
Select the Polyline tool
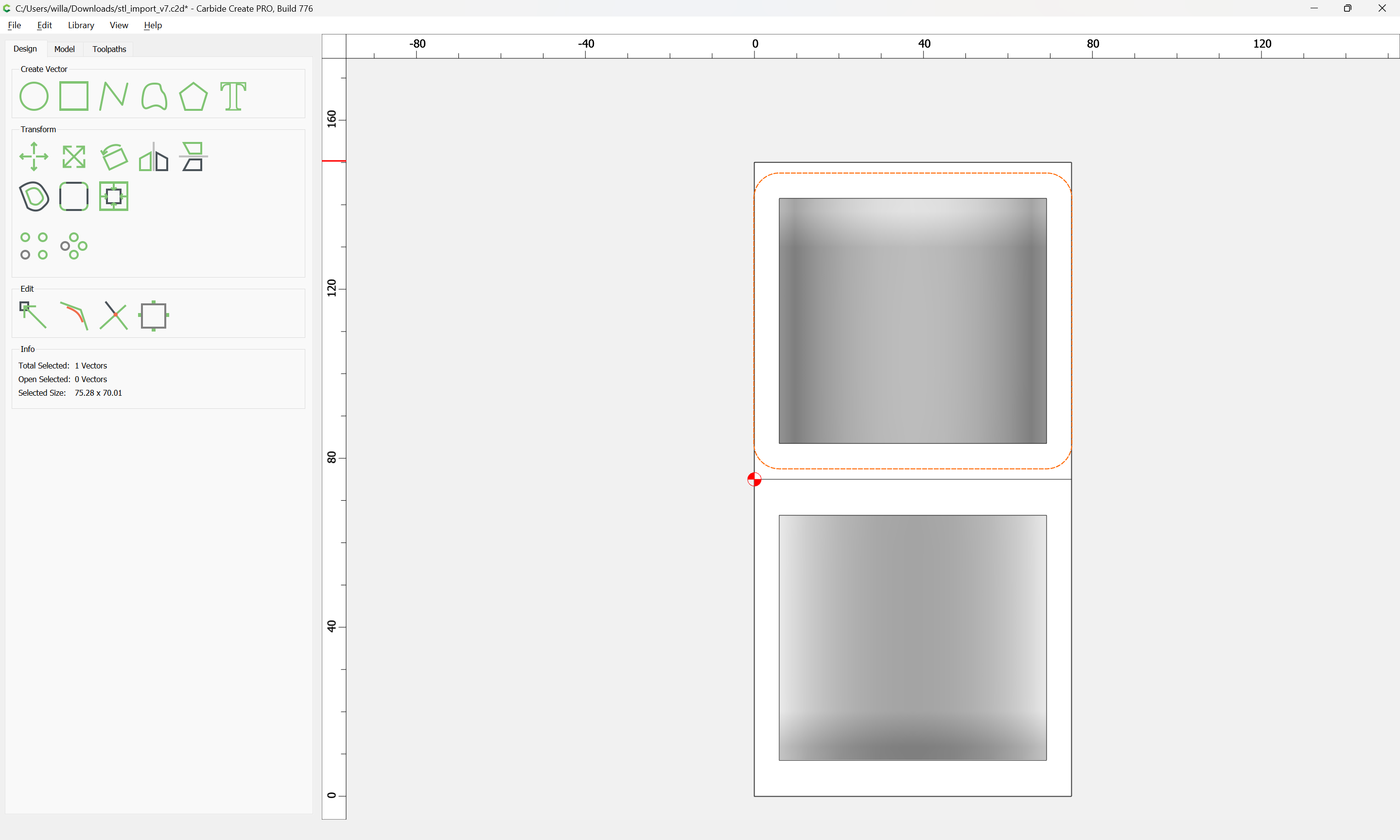click(113, 96)
